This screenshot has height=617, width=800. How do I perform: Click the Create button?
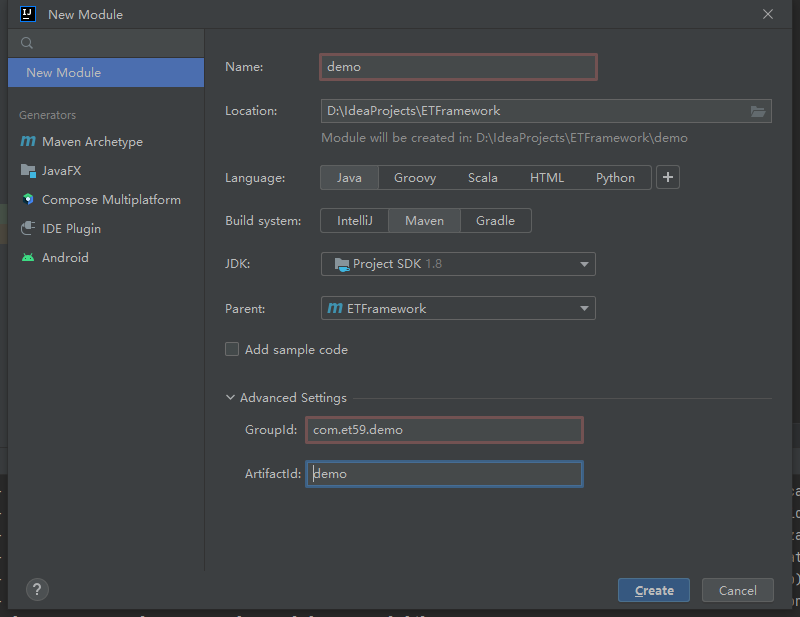pos(653,590)
